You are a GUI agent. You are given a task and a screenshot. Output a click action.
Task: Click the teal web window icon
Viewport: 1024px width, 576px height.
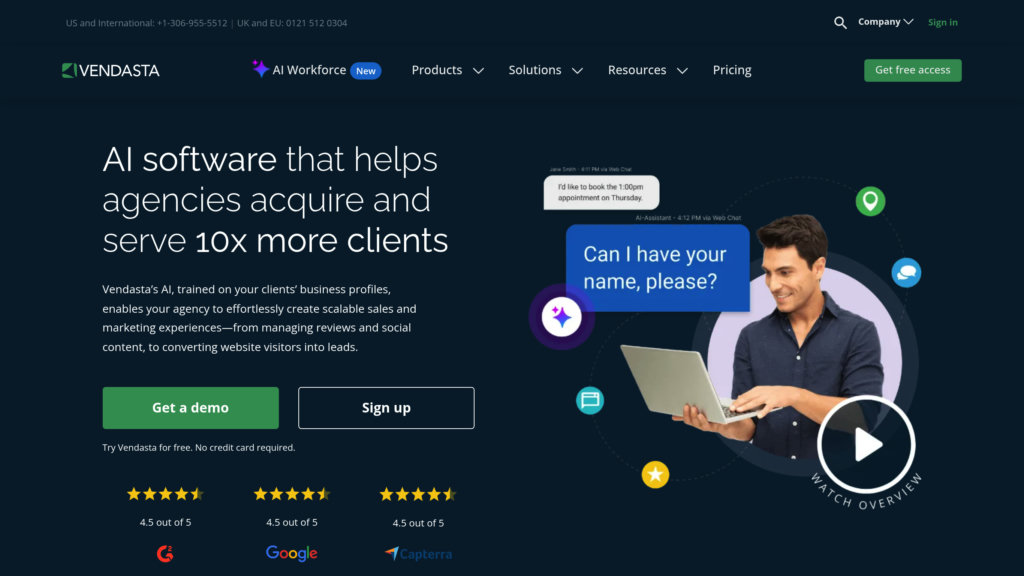point(590,400)
